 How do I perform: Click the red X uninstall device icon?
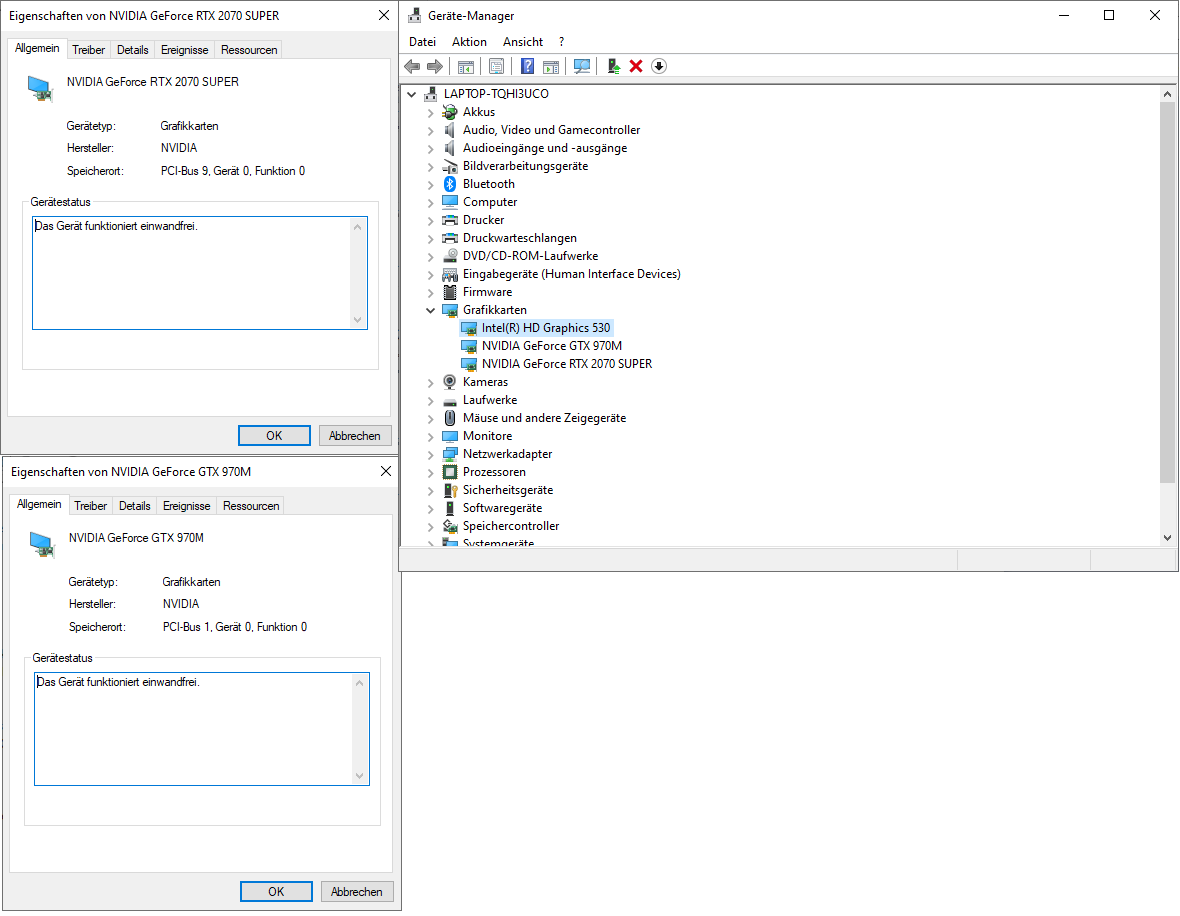point(636,66)
